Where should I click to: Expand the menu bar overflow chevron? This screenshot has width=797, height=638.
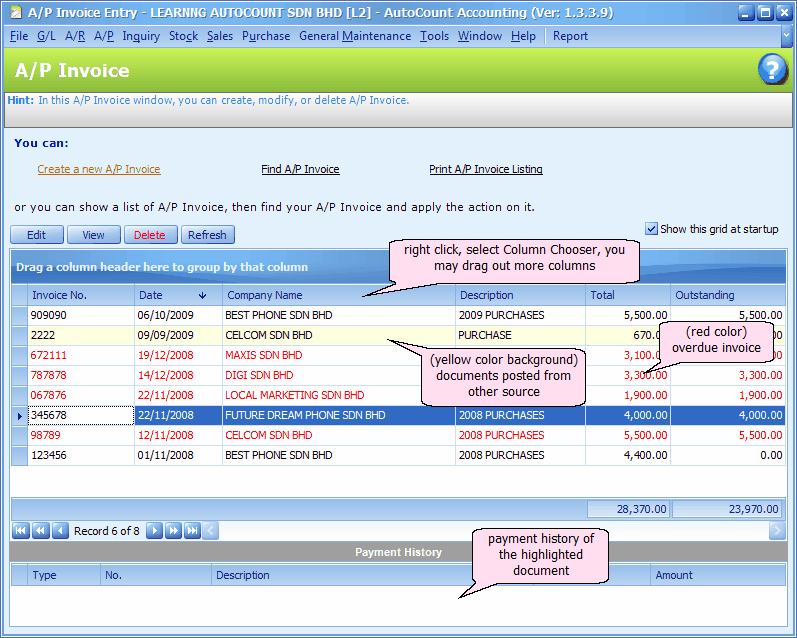click(x=786, y=36)
